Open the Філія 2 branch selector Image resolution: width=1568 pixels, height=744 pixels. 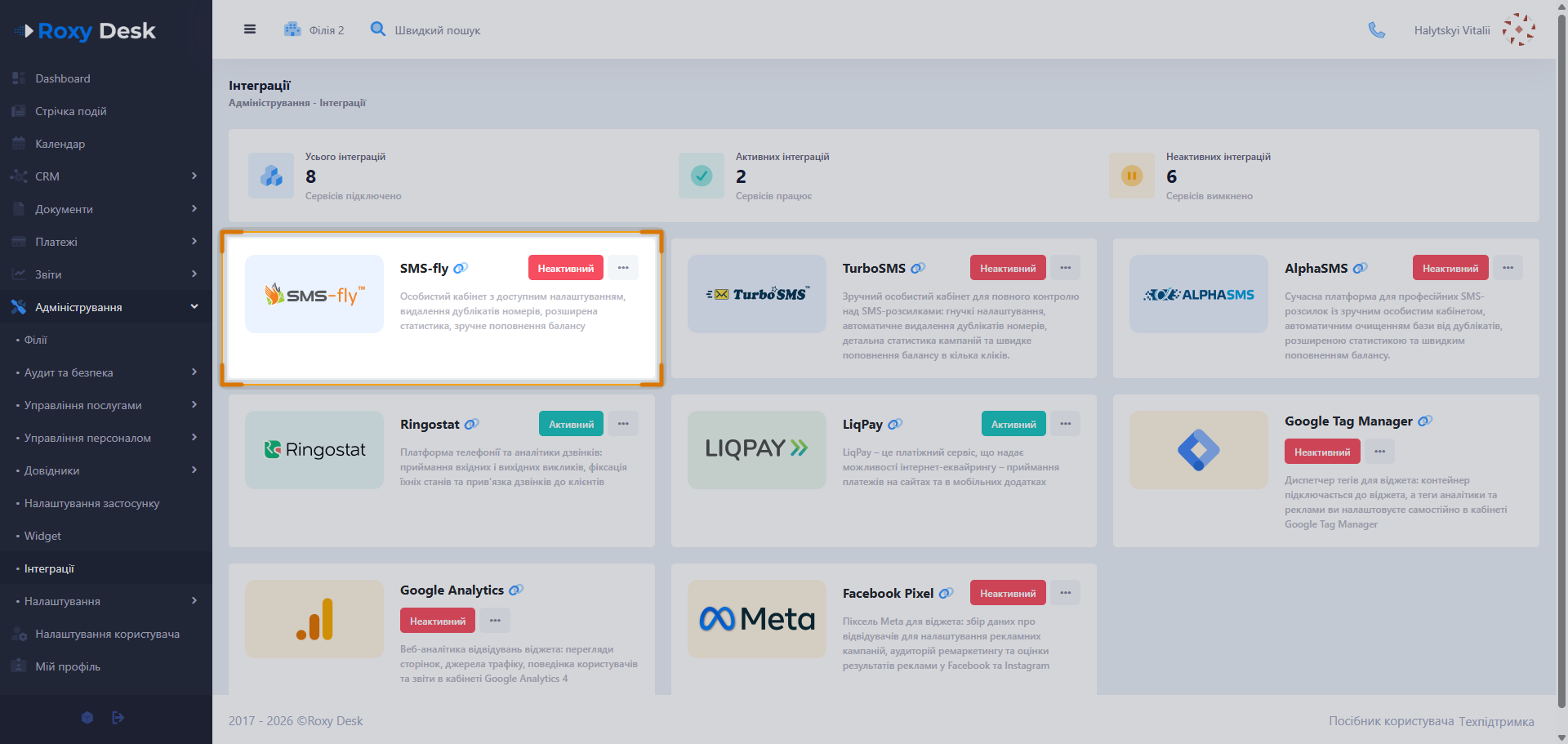point(314,30)
